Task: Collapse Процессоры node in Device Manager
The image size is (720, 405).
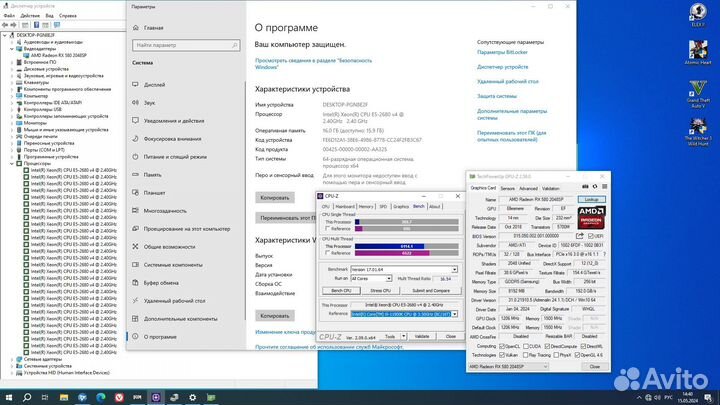Action: pos(12,163)
